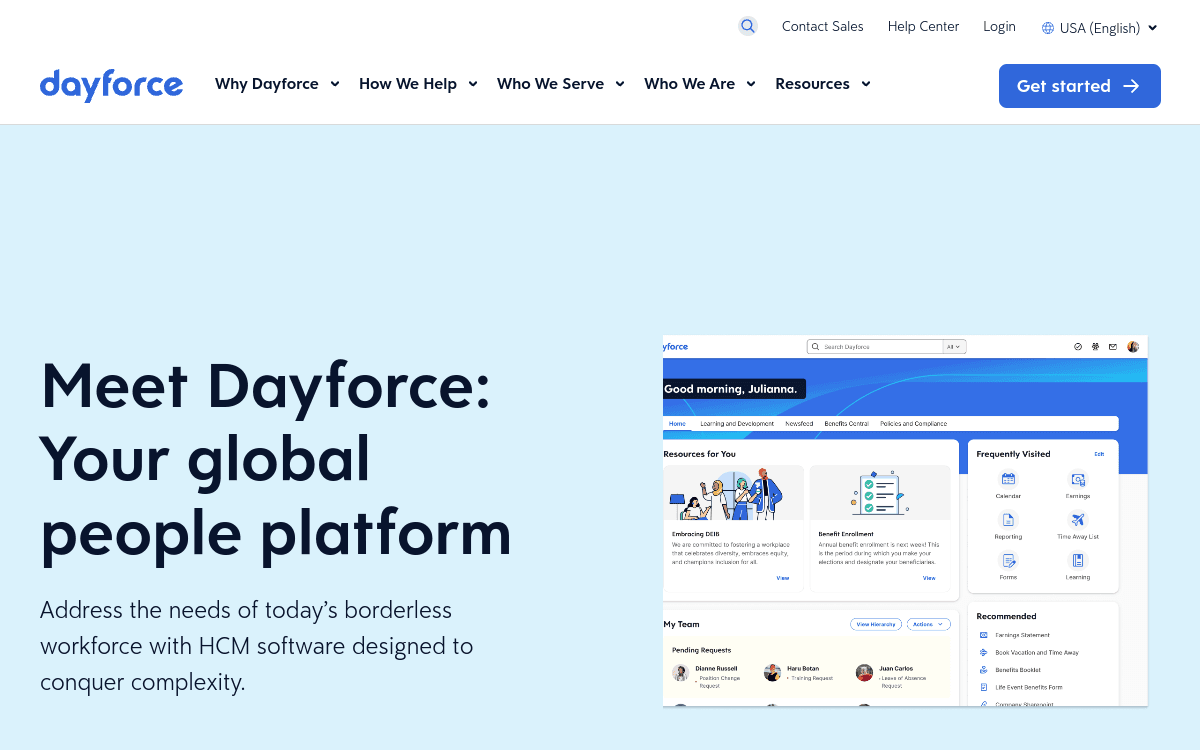Click Haru Botan's avatar in Pending Requests
Screen dimensions: 1200x750
point(772,673)
